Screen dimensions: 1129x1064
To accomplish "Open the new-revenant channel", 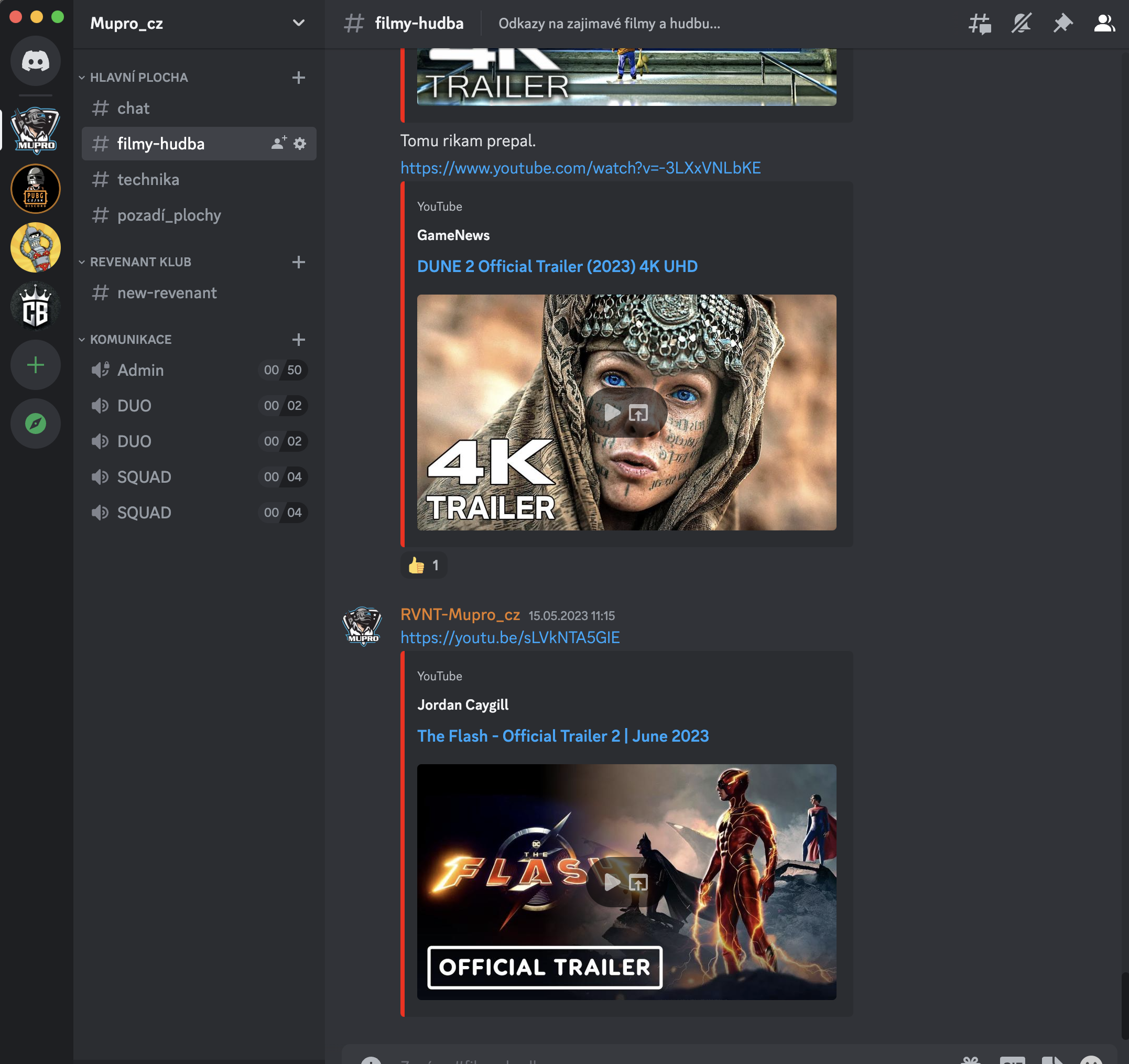I will point(199,293).
